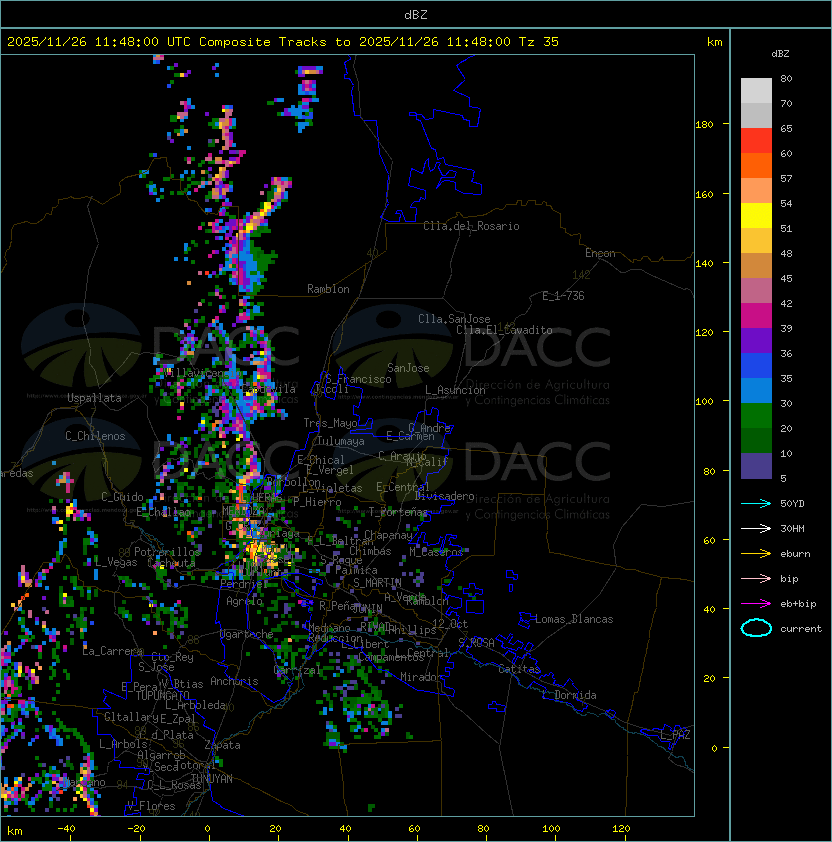The image size is (832, 842).
Task: Click the 'Chapanay' map label
Action: (388, 535)
